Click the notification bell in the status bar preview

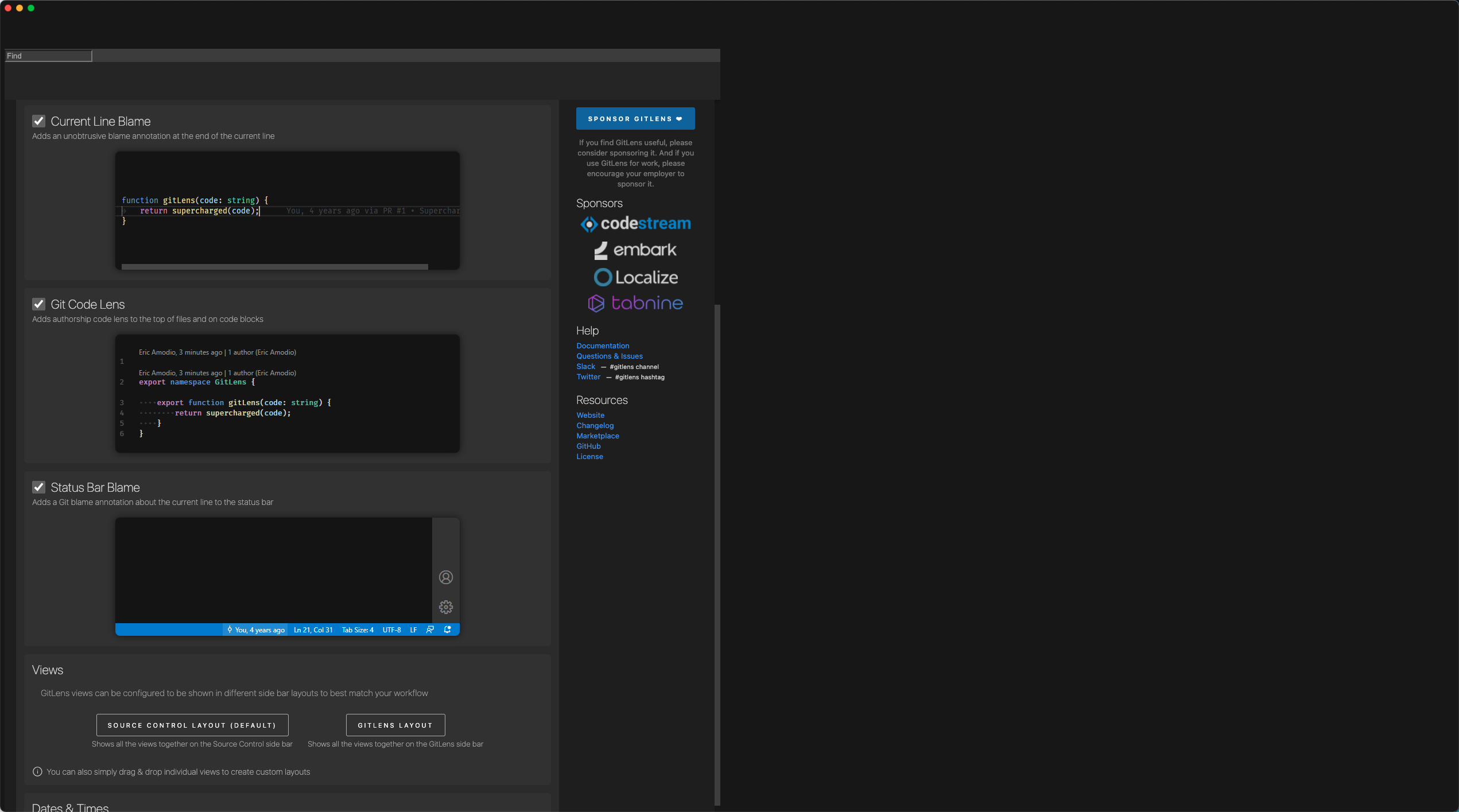(448, 630)
